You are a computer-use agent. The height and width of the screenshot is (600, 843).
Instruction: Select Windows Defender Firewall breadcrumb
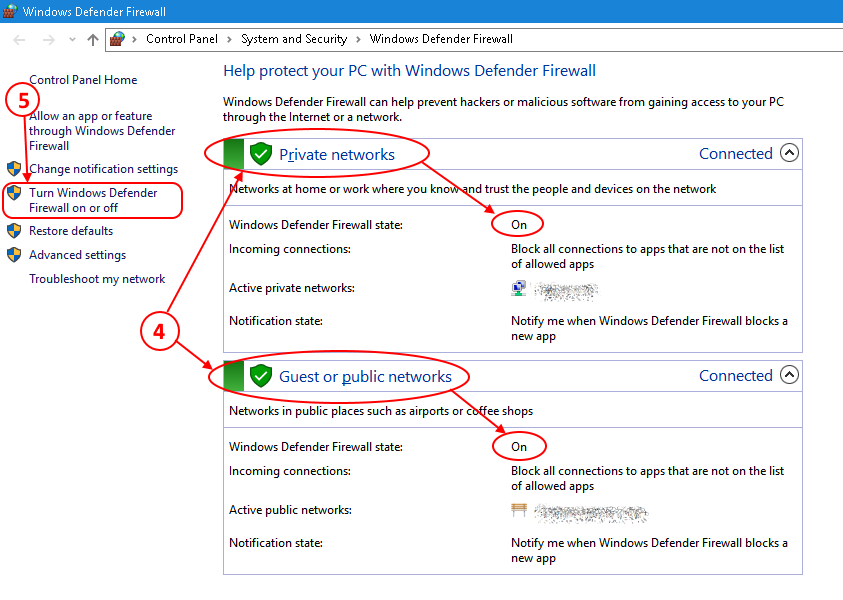(441, 39)
